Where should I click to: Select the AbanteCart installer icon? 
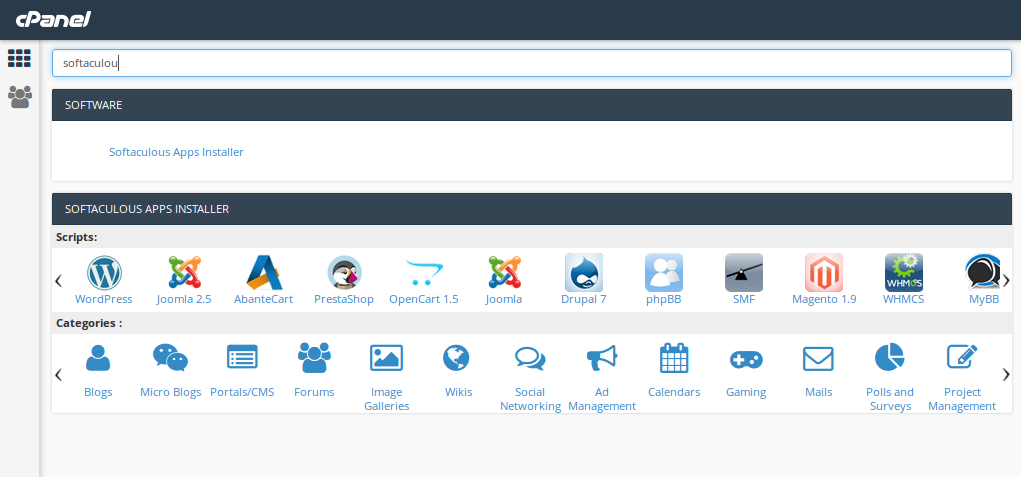tap(263, 273)
